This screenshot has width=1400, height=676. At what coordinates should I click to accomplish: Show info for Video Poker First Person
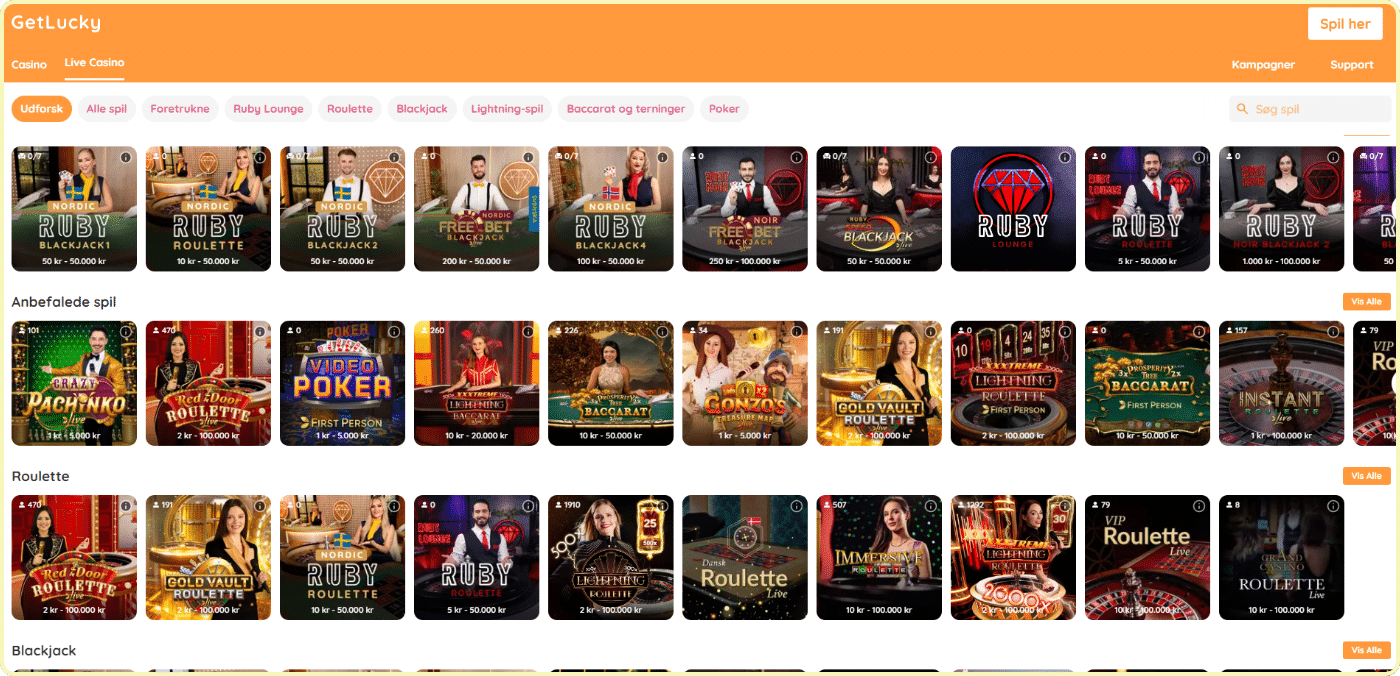click(394, 331)
